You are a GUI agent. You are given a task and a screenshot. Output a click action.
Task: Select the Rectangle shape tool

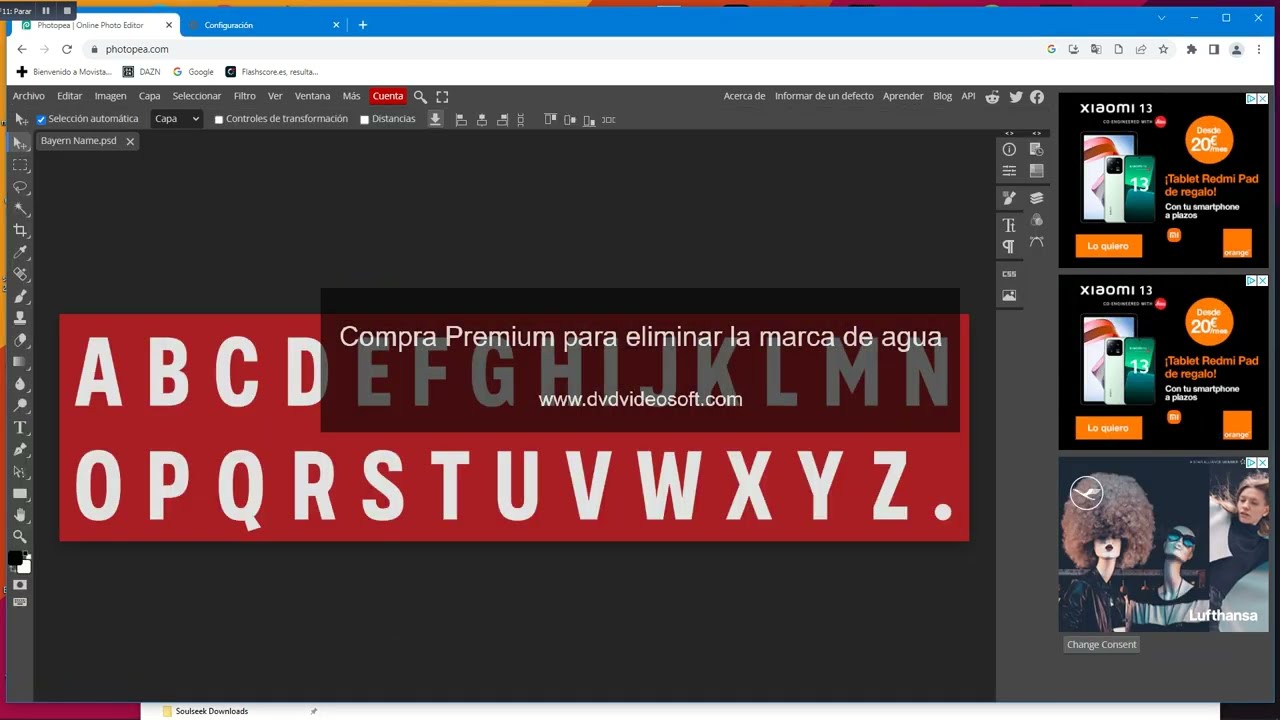(20, 494)
